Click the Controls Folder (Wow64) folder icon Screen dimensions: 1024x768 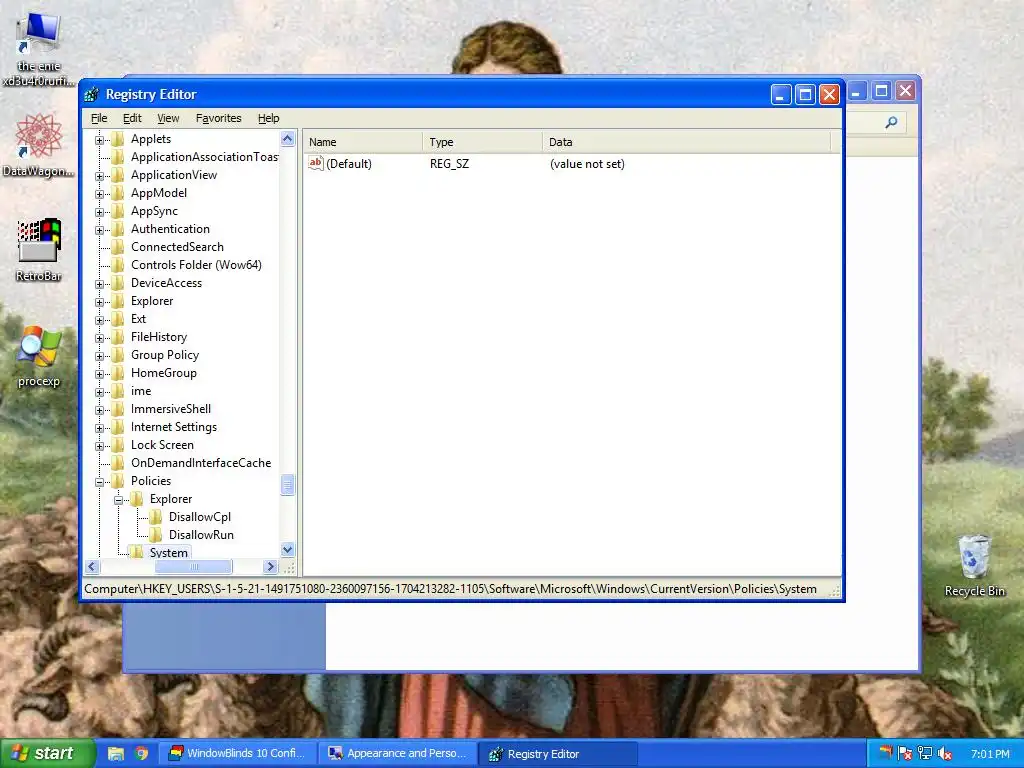[x=118, y=264]
